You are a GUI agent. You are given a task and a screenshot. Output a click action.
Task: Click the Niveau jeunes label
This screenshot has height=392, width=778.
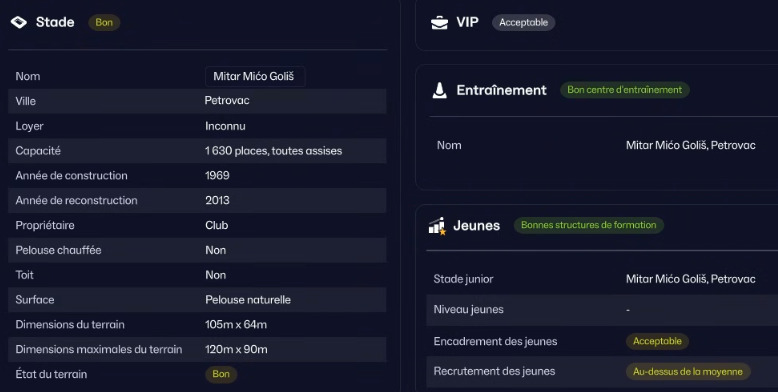point(468,310)
